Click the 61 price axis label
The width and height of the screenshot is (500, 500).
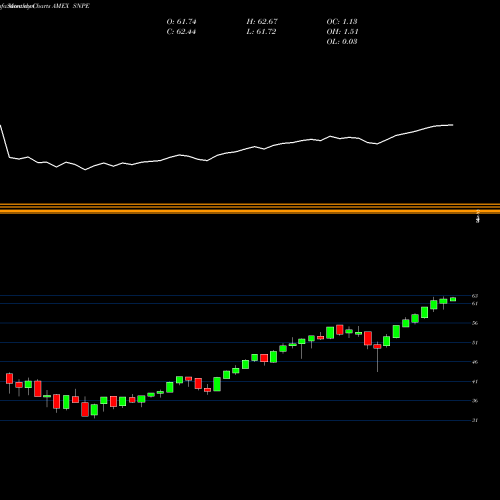coord(475,303)
